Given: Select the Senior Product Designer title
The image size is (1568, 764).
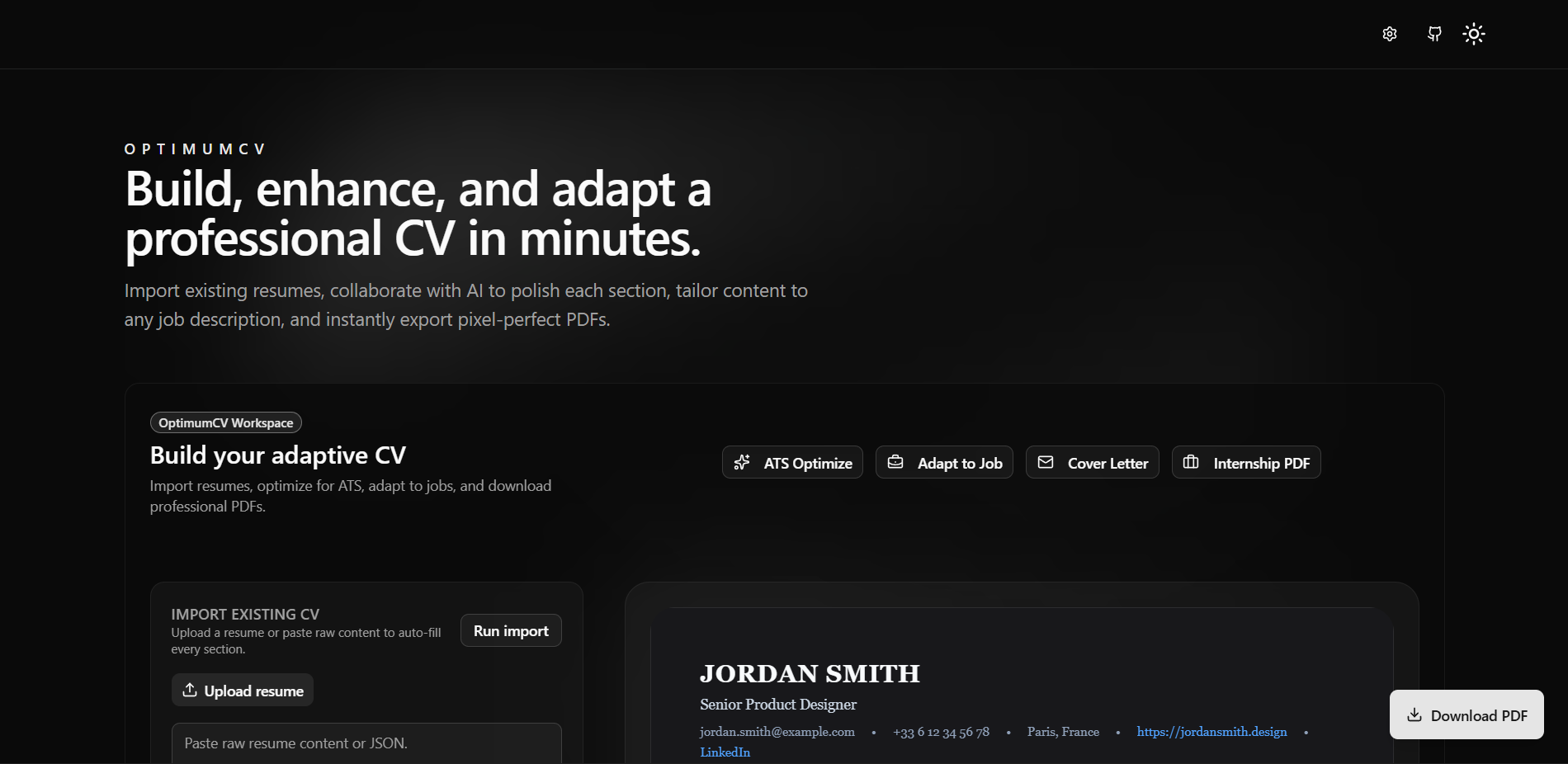Looking at the screenshot, I should (778, 705).
